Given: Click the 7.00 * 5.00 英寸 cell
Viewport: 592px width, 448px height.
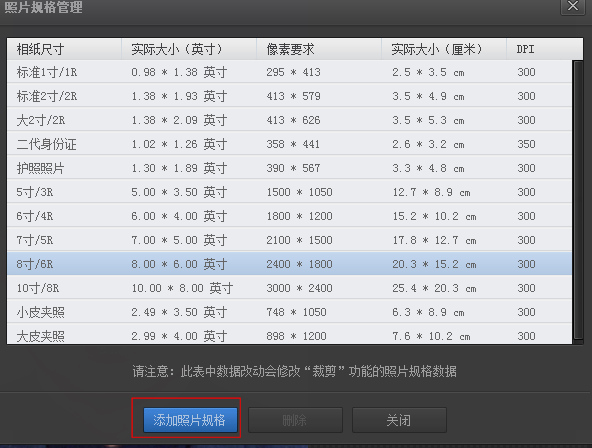Looking at the screenshot, I should pyautogui.click(x=179, y=240).
